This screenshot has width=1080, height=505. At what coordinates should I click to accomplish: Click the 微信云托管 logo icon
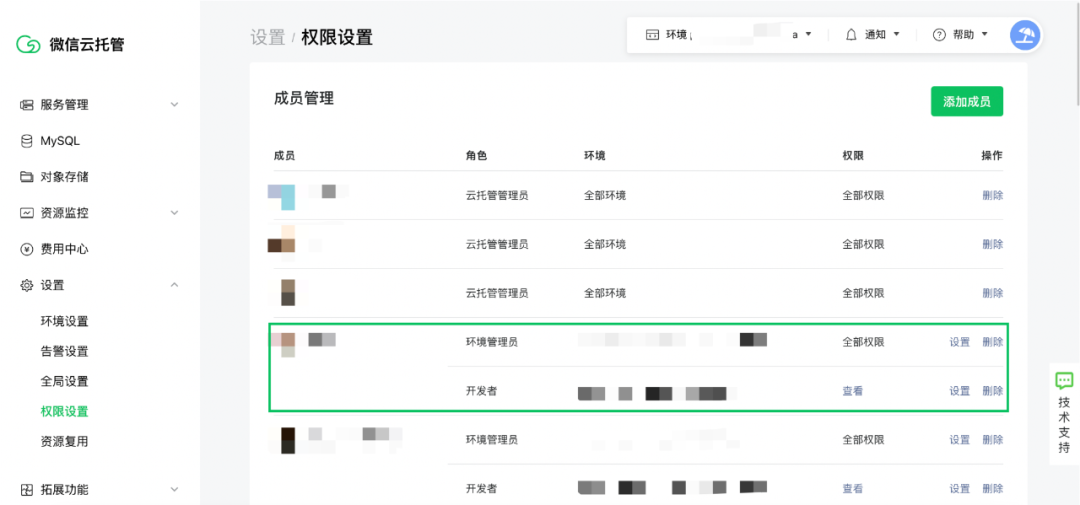click(x=28, y=44)
